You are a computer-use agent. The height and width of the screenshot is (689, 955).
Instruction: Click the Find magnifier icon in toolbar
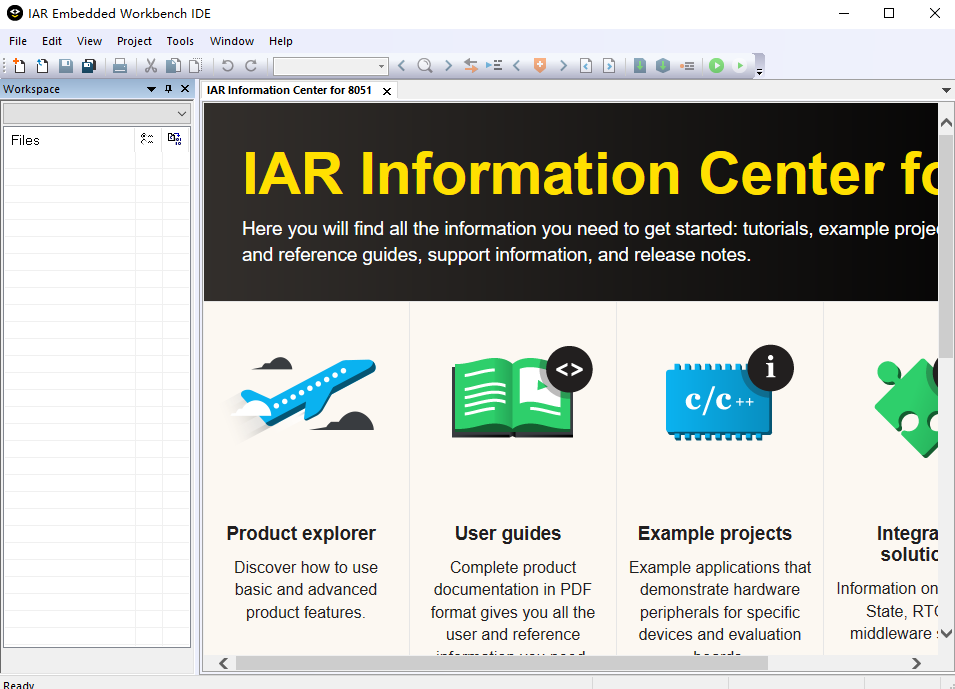pyautogui.click(x=425, y=66)
